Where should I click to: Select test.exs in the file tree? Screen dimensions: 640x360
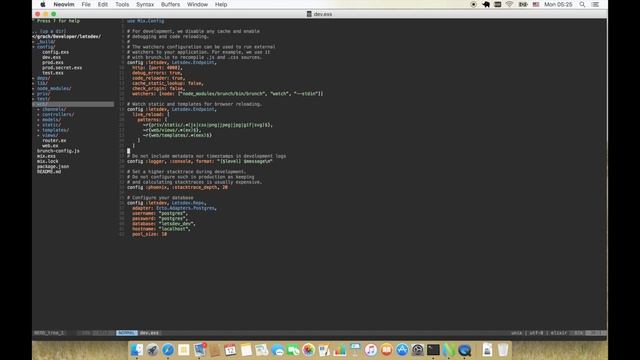click(x=53, y=73)
